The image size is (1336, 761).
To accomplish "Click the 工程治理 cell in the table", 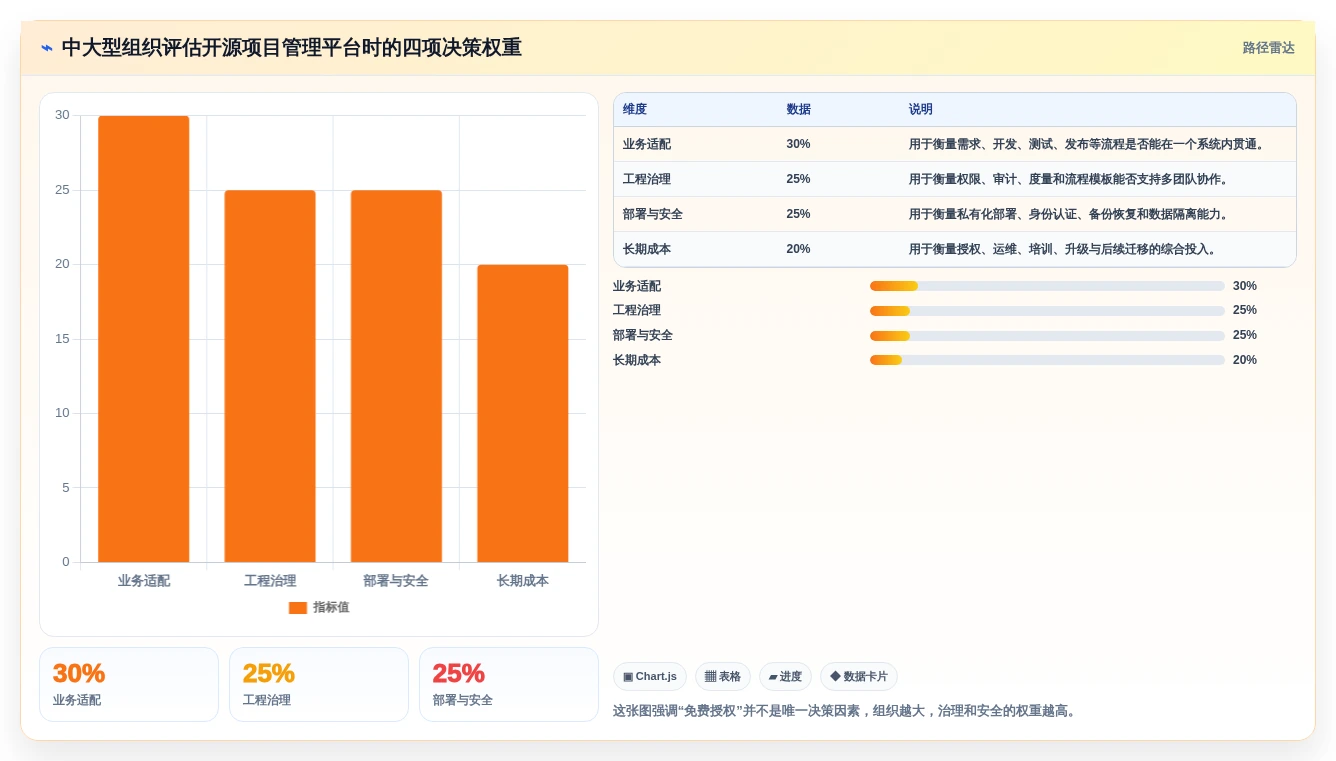I will [x=647, y=179].
